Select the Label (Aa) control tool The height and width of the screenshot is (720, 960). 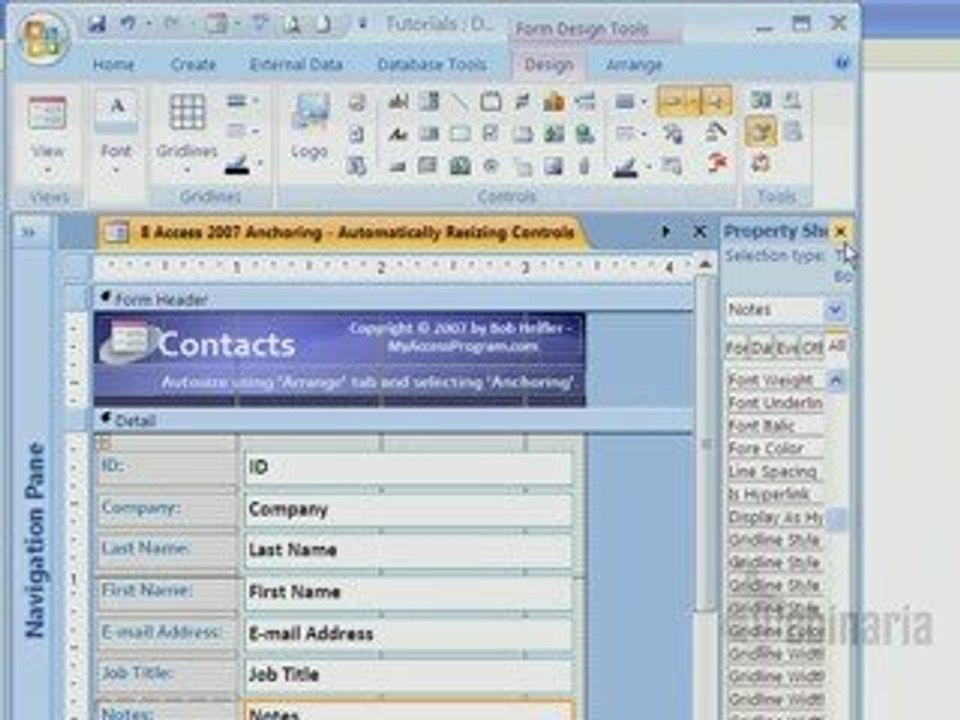pos(398,133)
